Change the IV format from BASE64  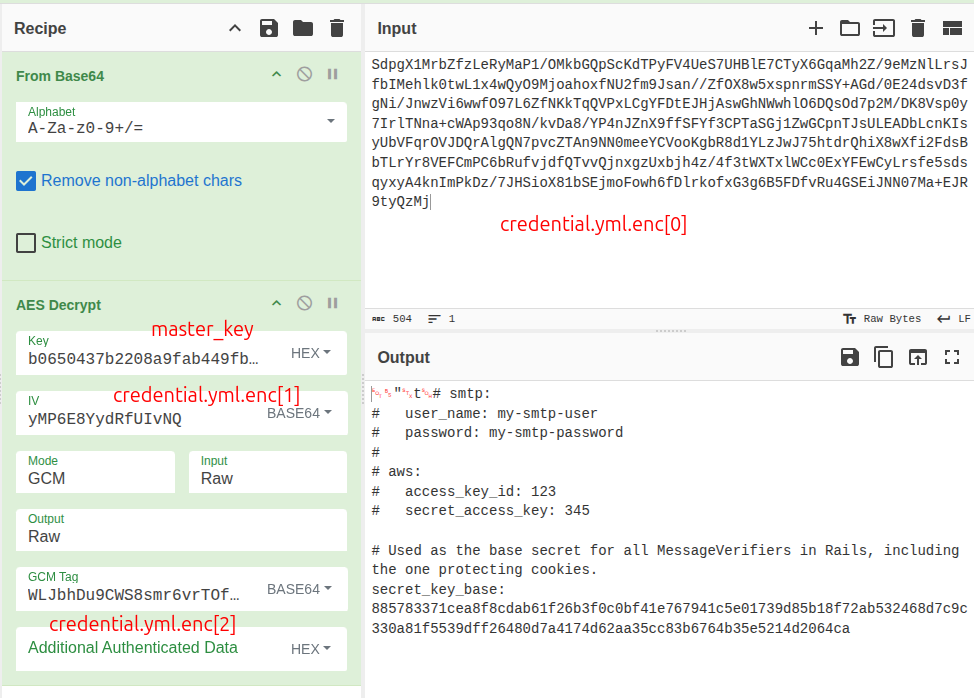[299, 413]
